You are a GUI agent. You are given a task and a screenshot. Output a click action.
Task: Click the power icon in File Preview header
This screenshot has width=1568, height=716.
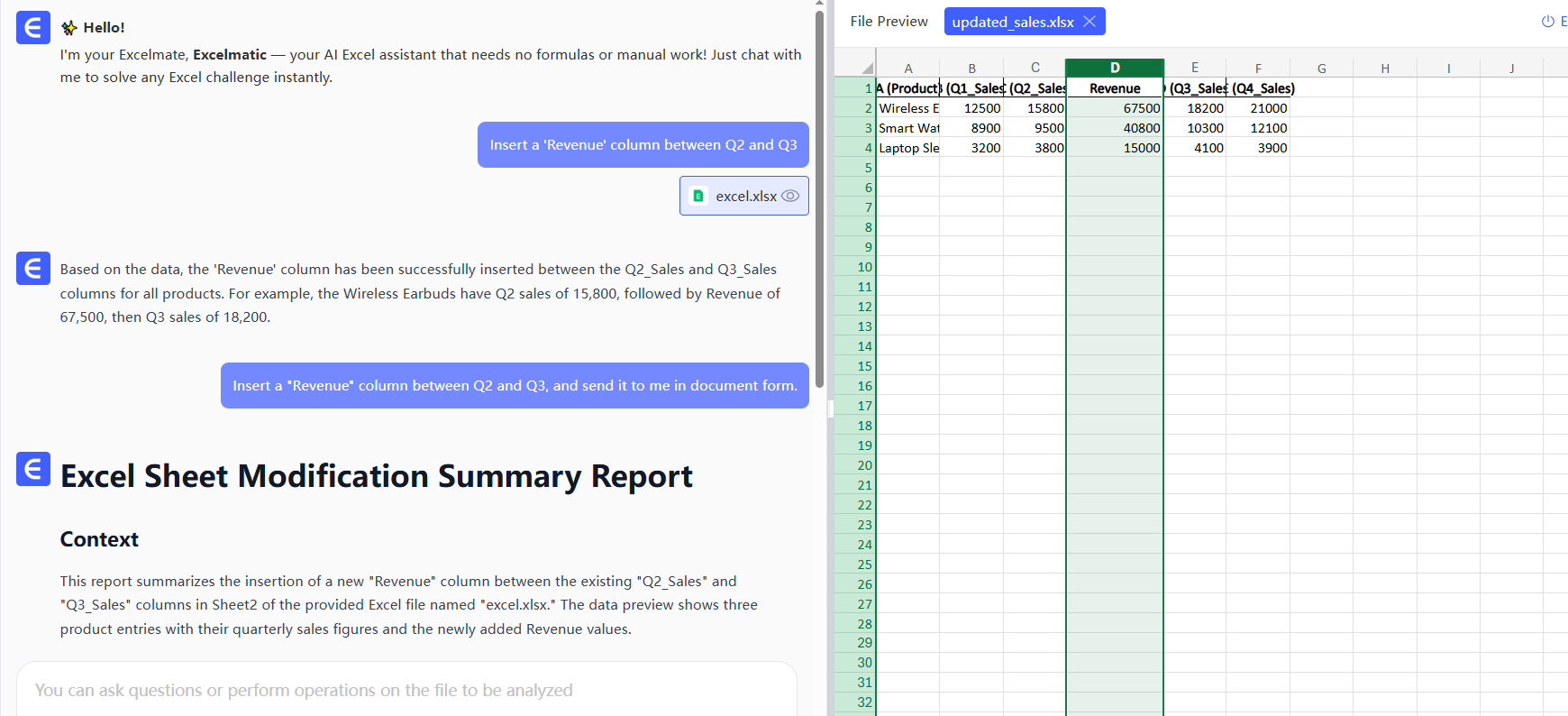coord(1547,22)
